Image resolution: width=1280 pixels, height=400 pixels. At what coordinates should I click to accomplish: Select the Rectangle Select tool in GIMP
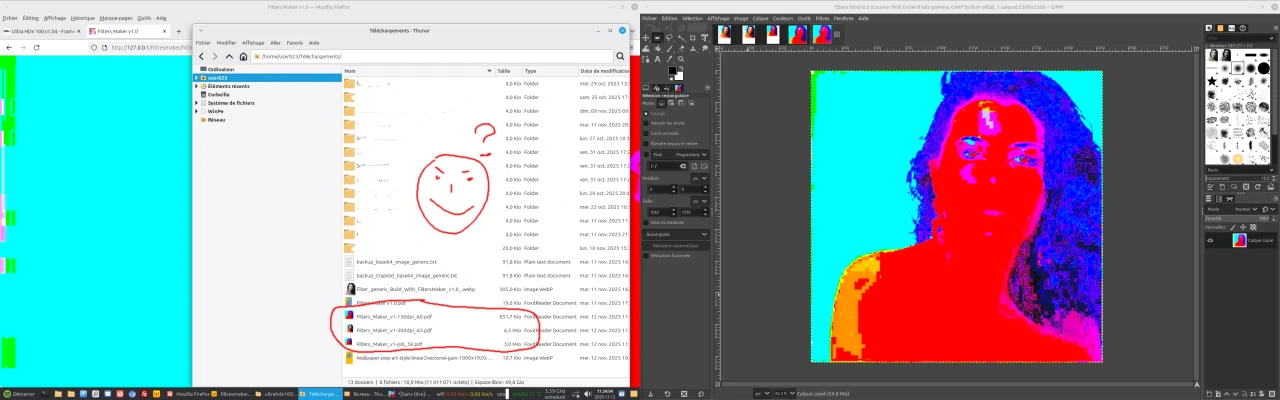tap(657, 37)
